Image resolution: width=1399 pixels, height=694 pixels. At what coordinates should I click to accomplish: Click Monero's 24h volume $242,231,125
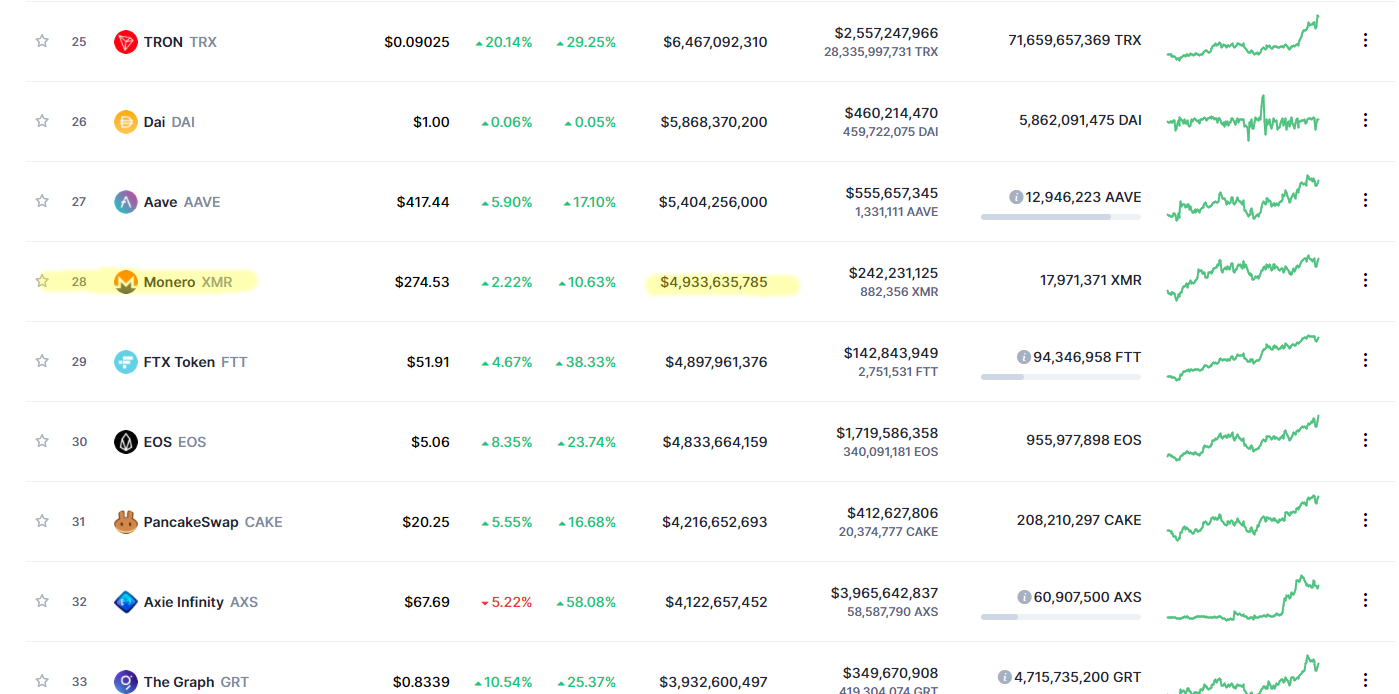(x=893, y=273)
